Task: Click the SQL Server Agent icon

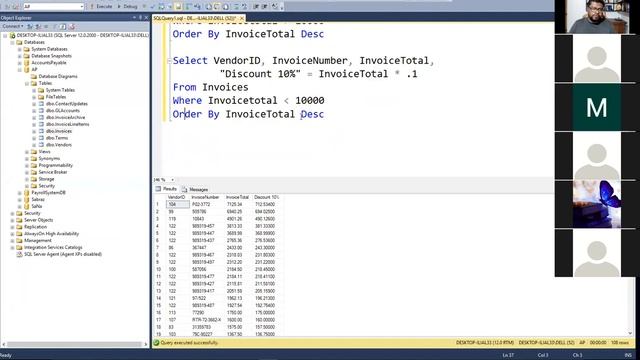Action: (20, 254)
